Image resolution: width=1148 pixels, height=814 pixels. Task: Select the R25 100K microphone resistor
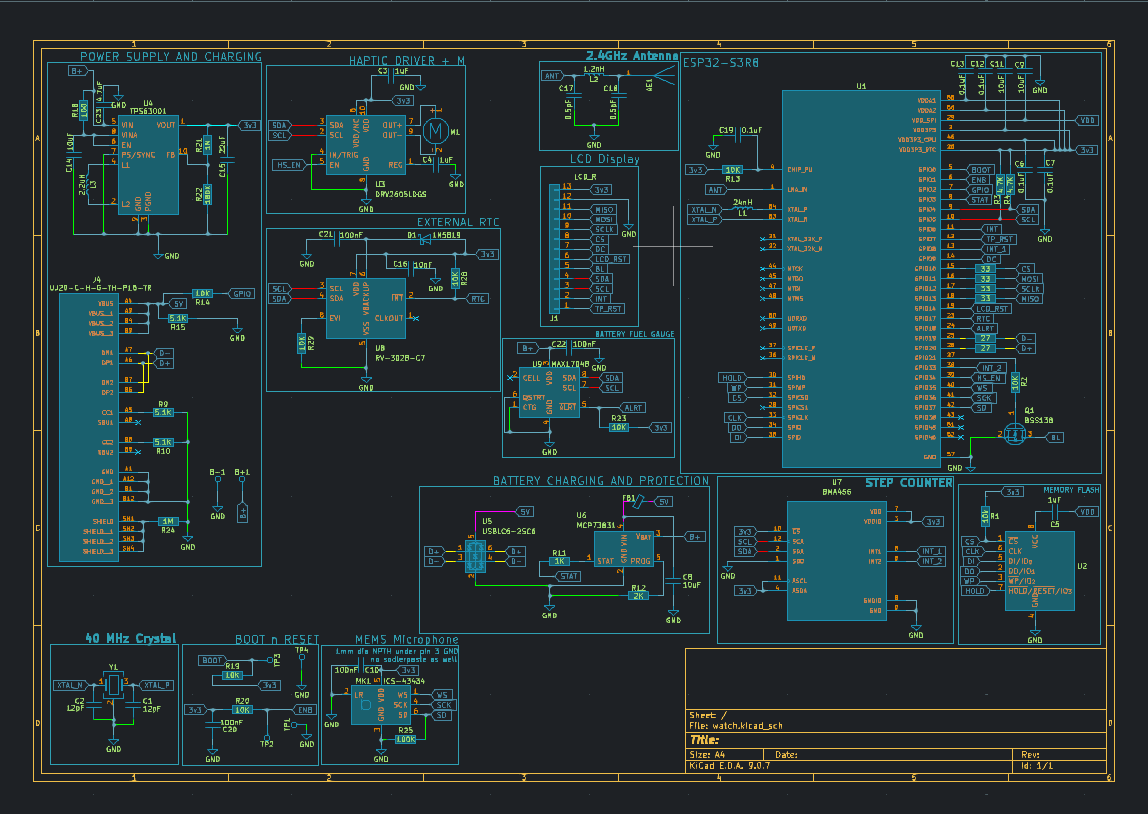coord(406,739)
